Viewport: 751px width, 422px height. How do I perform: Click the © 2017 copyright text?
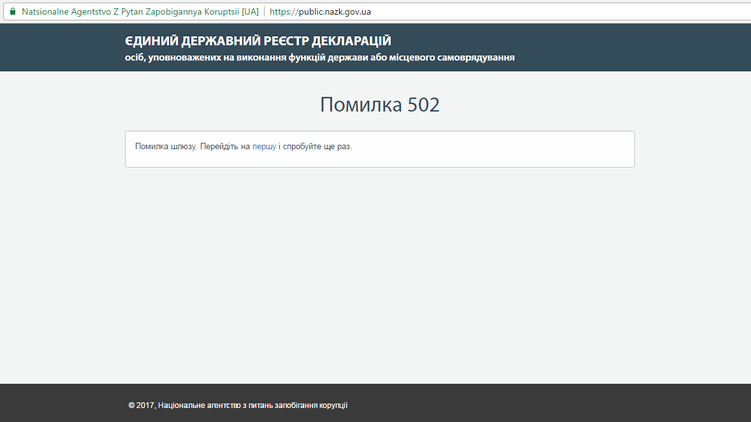[x=141, y=405]
